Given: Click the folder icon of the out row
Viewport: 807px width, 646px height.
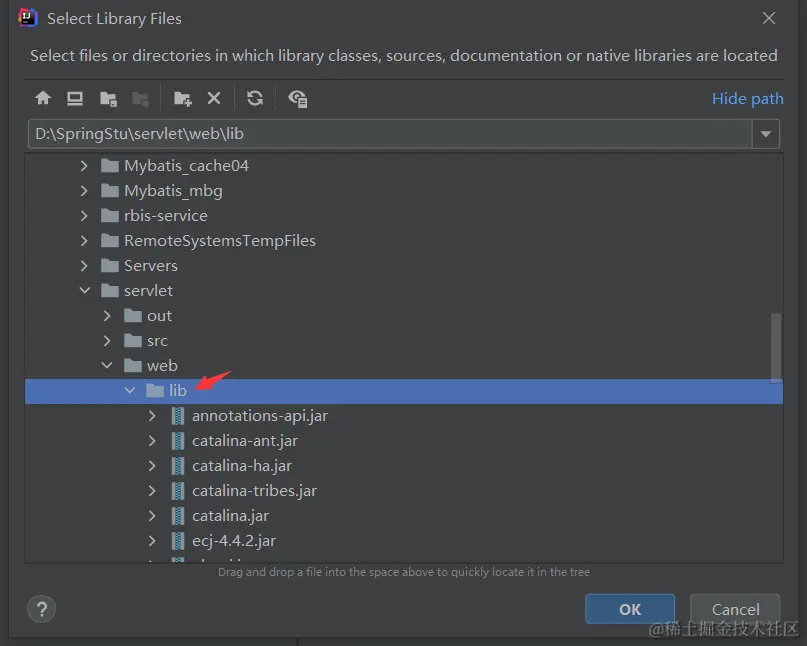Looking at the screenshot, I should [x=133, y=316].
